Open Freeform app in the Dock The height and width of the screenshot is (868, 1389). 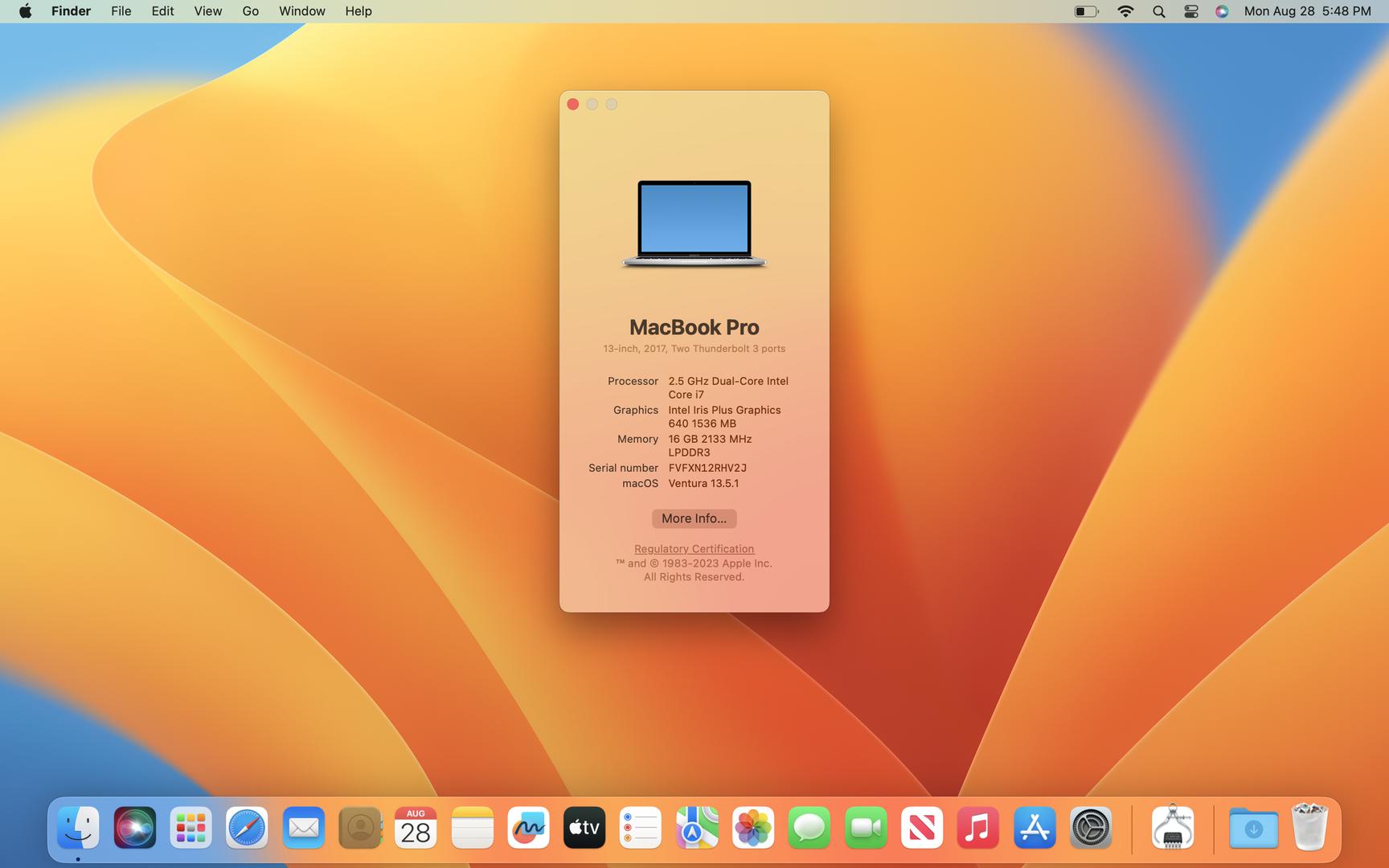(528, 828)
